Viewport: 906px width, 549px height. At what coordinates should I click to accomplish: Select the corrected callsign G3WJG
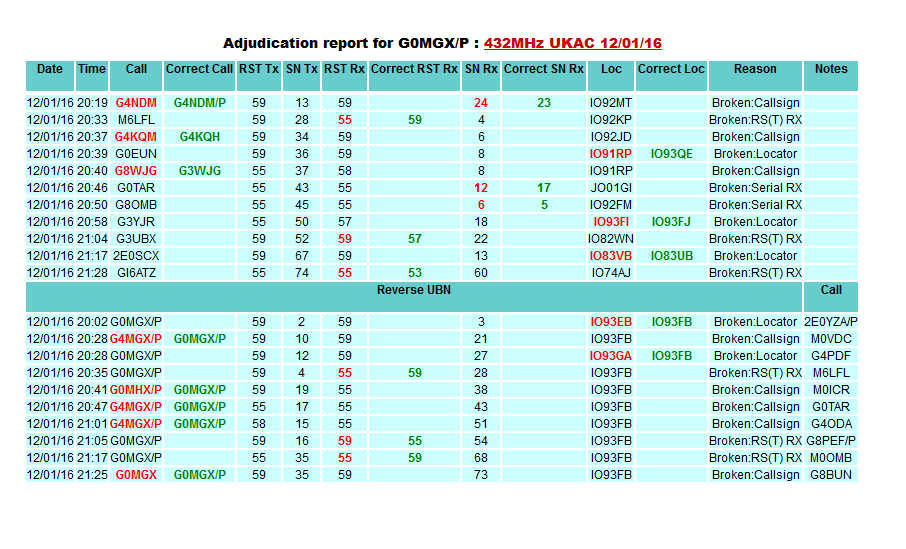pyautogui.click(x=199, y=171)
